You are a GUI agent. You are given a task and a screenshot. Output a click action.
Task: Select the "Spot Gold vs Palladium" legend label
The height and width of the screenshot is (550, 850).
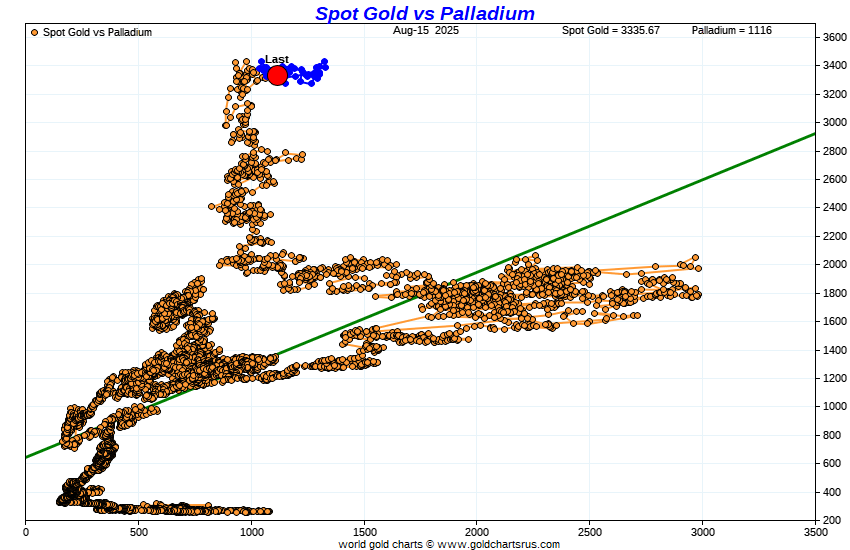97,32
